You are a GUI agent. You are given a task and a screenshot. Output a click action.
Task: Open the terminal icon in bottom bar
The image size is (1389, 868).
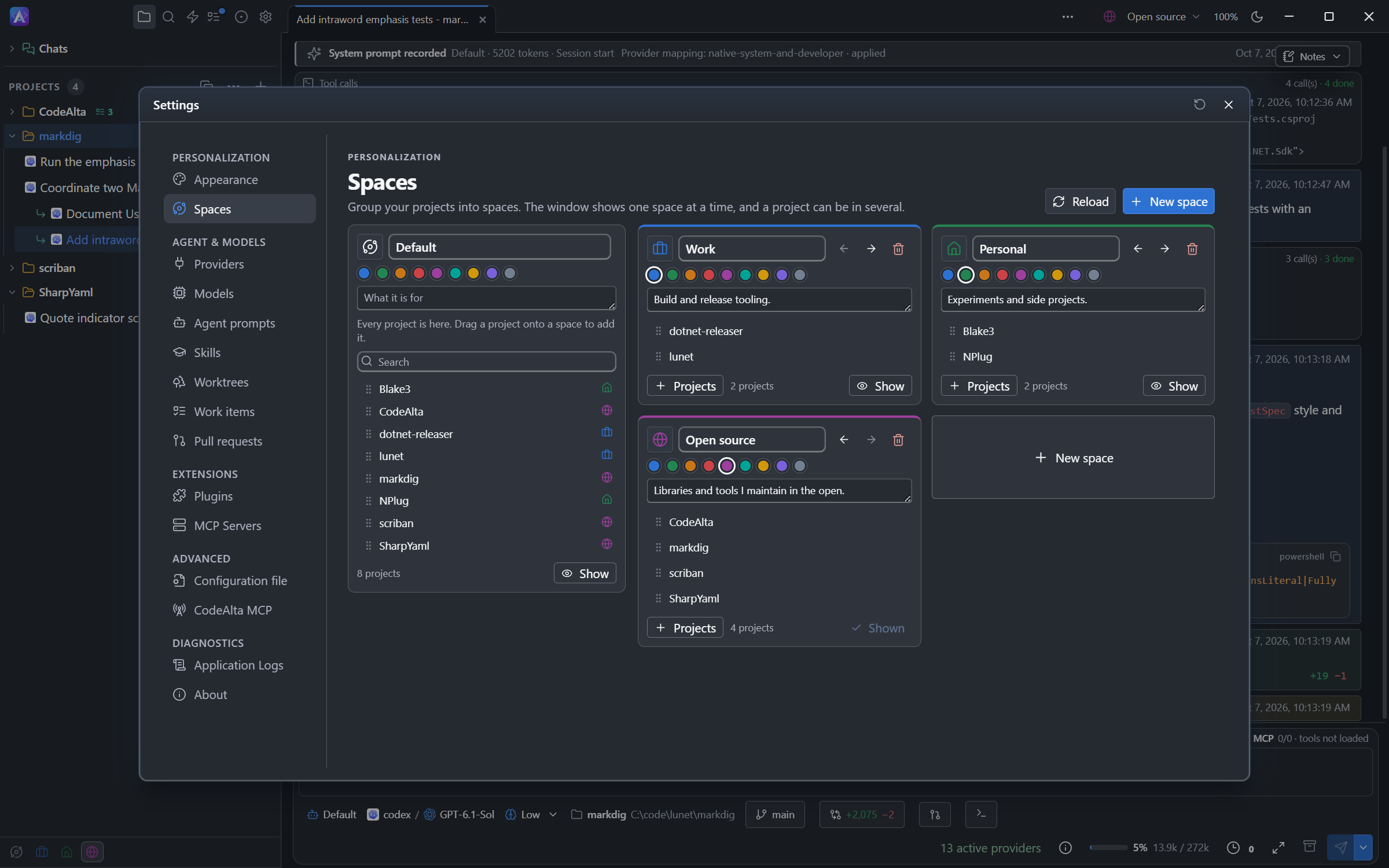pos(981,814)
